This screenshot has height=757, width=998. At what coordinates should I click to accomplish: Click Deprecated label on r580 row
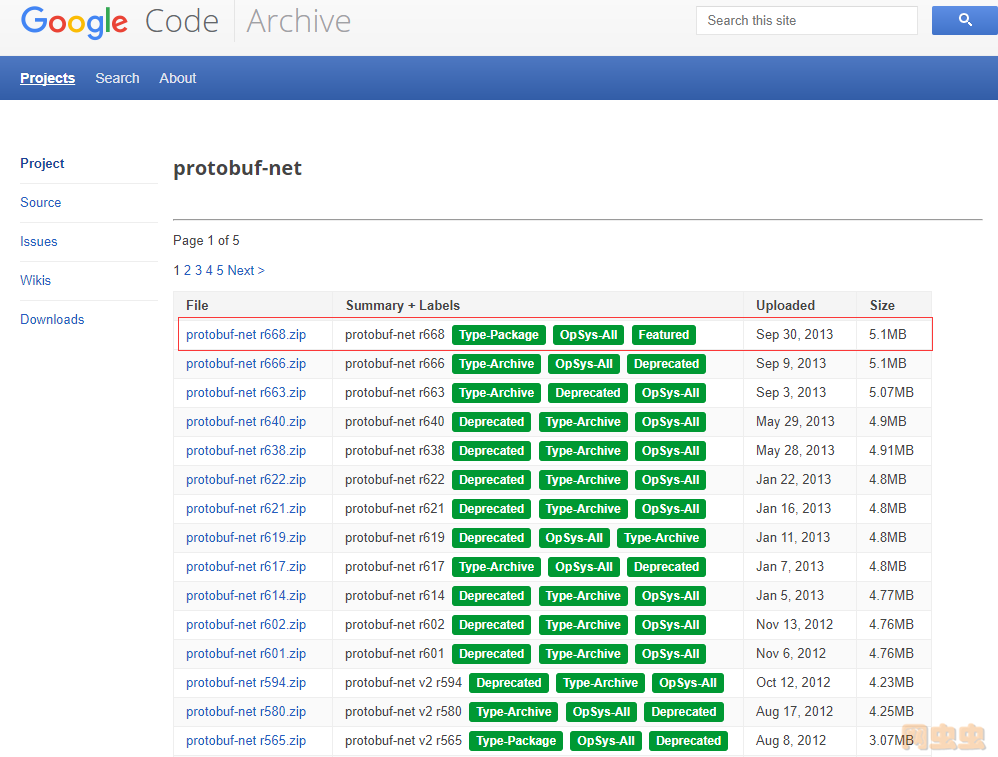(x=684, y=712)
